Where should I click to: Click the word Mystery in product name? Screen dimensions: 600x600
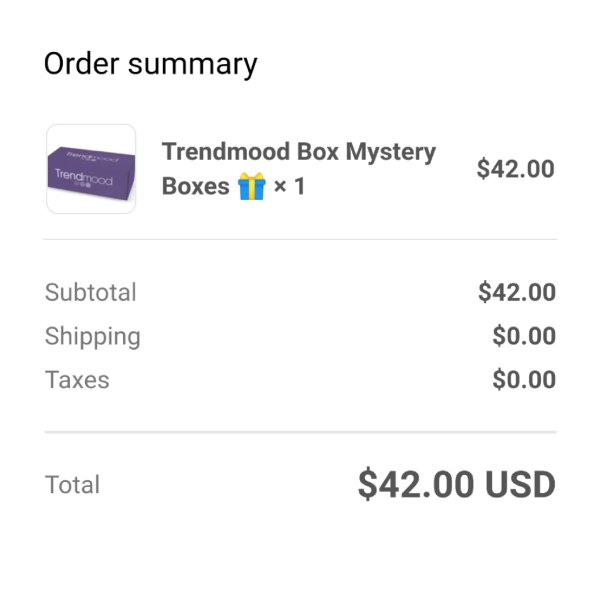[391, 152]
